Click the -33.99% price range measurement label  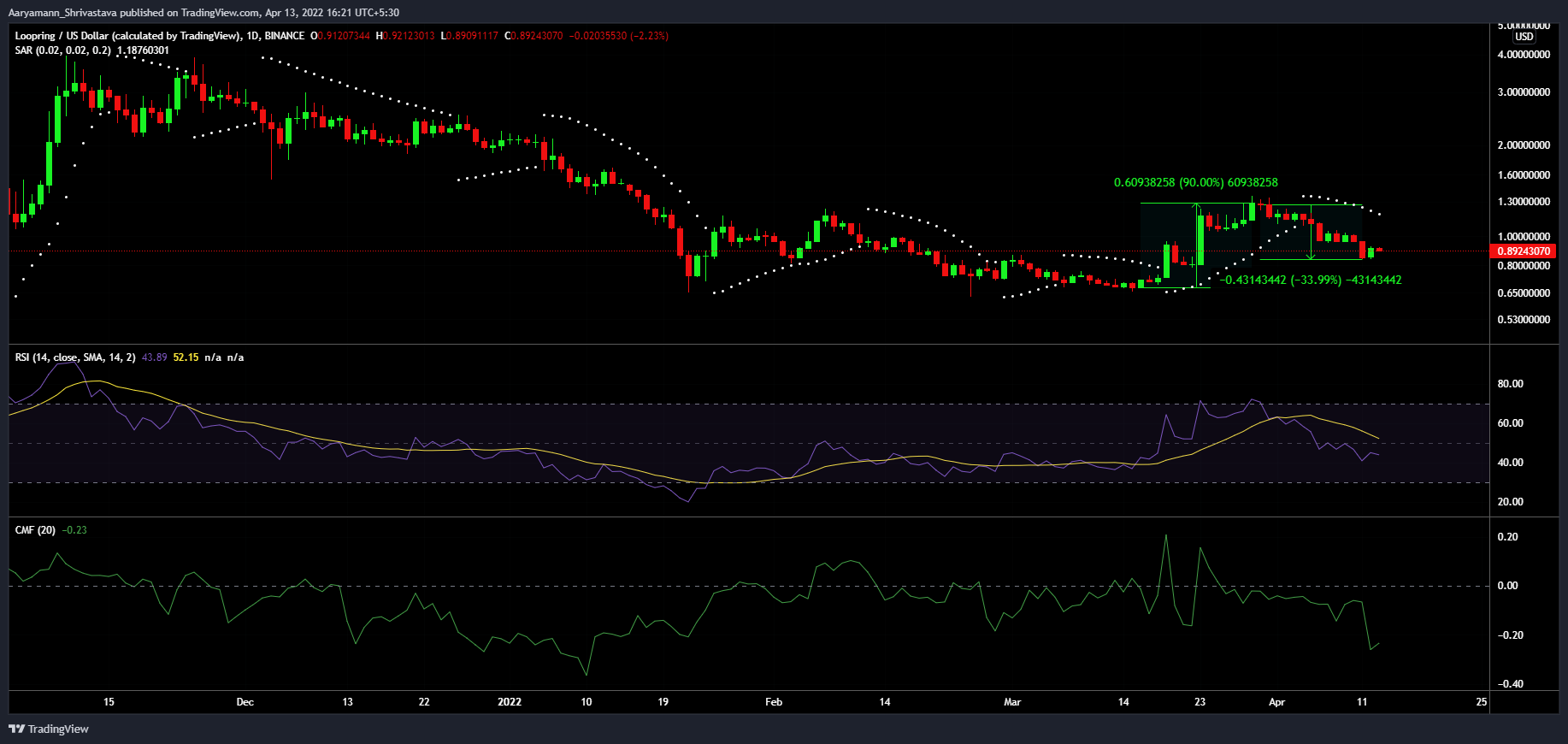[1310, 280]
